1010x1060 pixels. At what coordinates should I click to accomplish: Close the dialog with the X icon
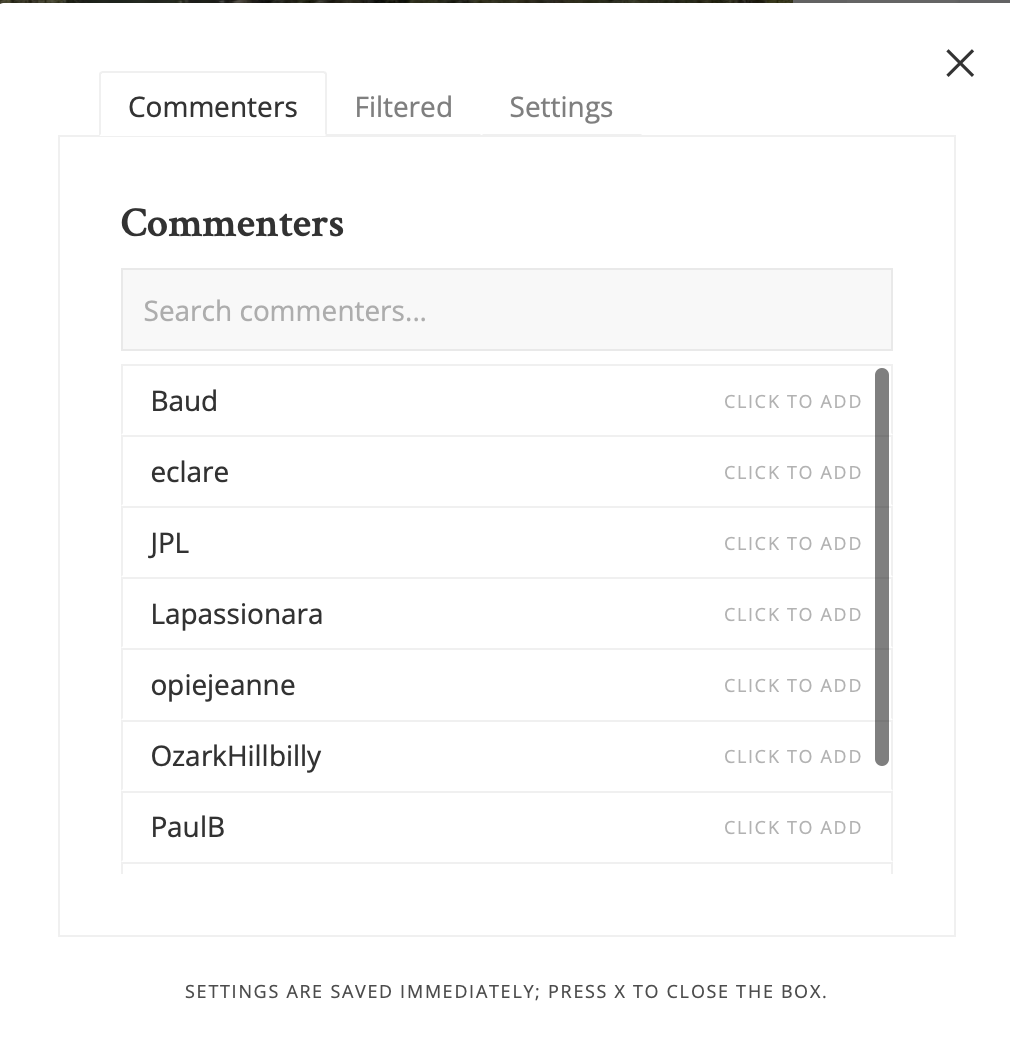pyautogui.click(x=959, y=64)
